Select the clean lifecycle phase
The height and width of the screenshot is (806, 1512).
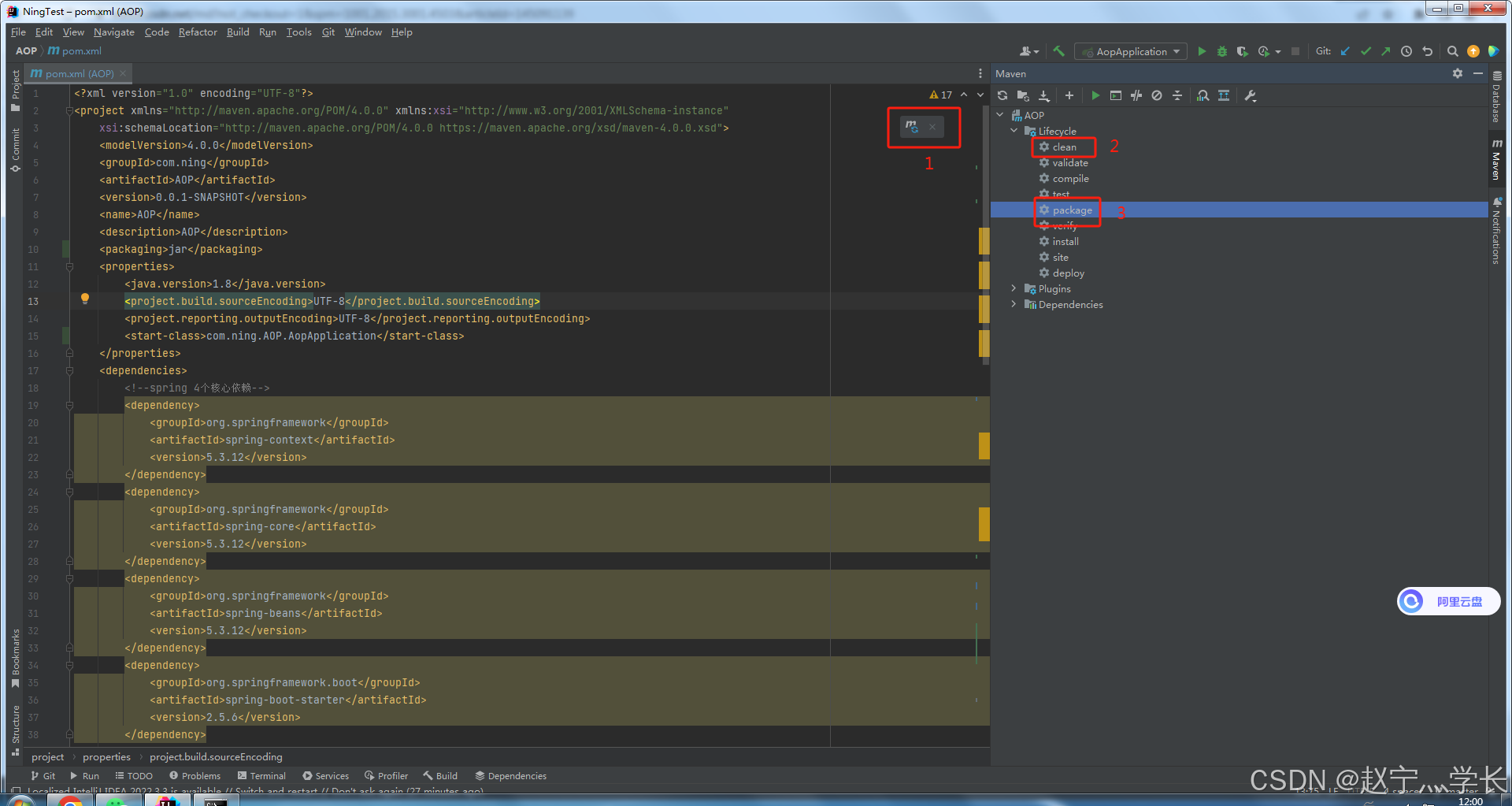[x=1064, y=147]
